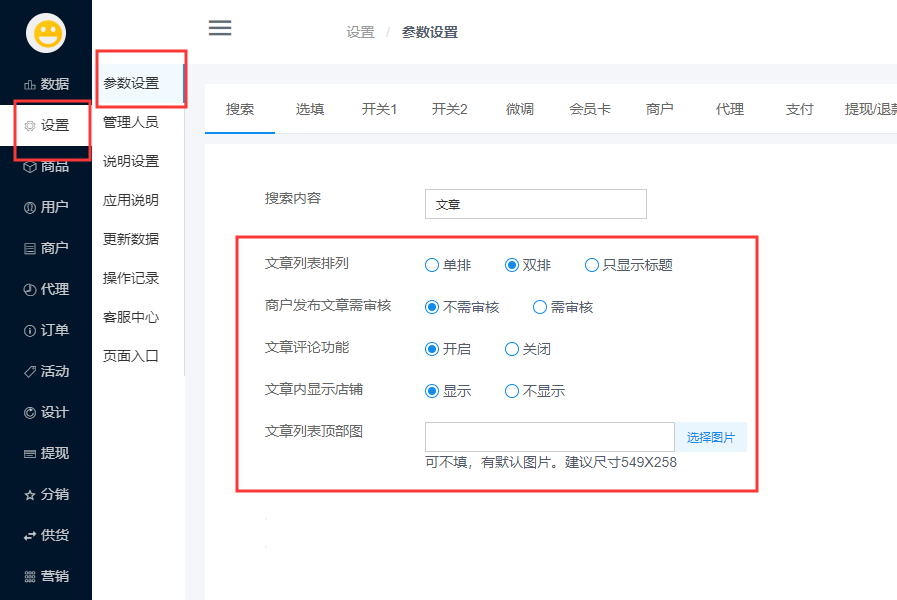Open the 开关1 tab
The image size is (897, 600).
(379, 109)
